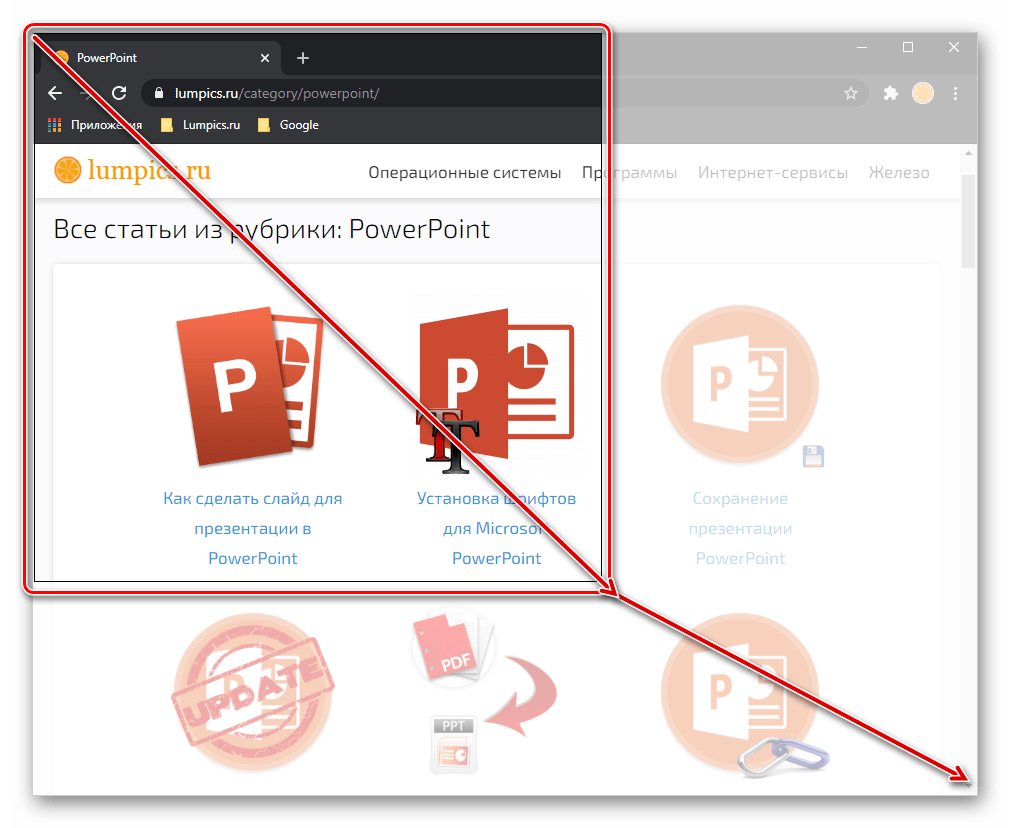Open the Chrome profile avatar
Screen dimensions: 1010x828
(x=922, y=93)
